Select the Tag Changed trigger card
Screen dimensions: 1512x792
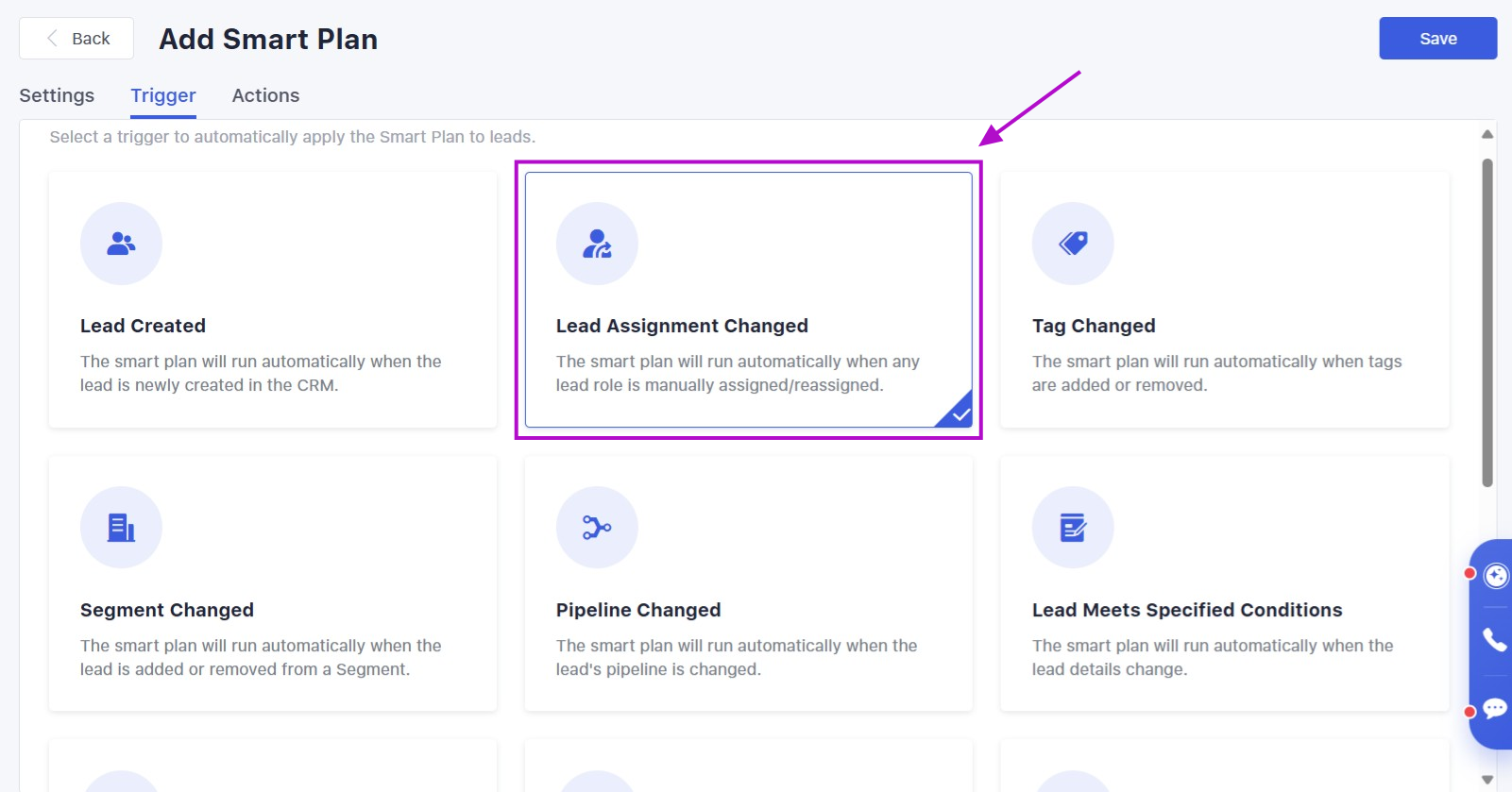pos(1224,300)
